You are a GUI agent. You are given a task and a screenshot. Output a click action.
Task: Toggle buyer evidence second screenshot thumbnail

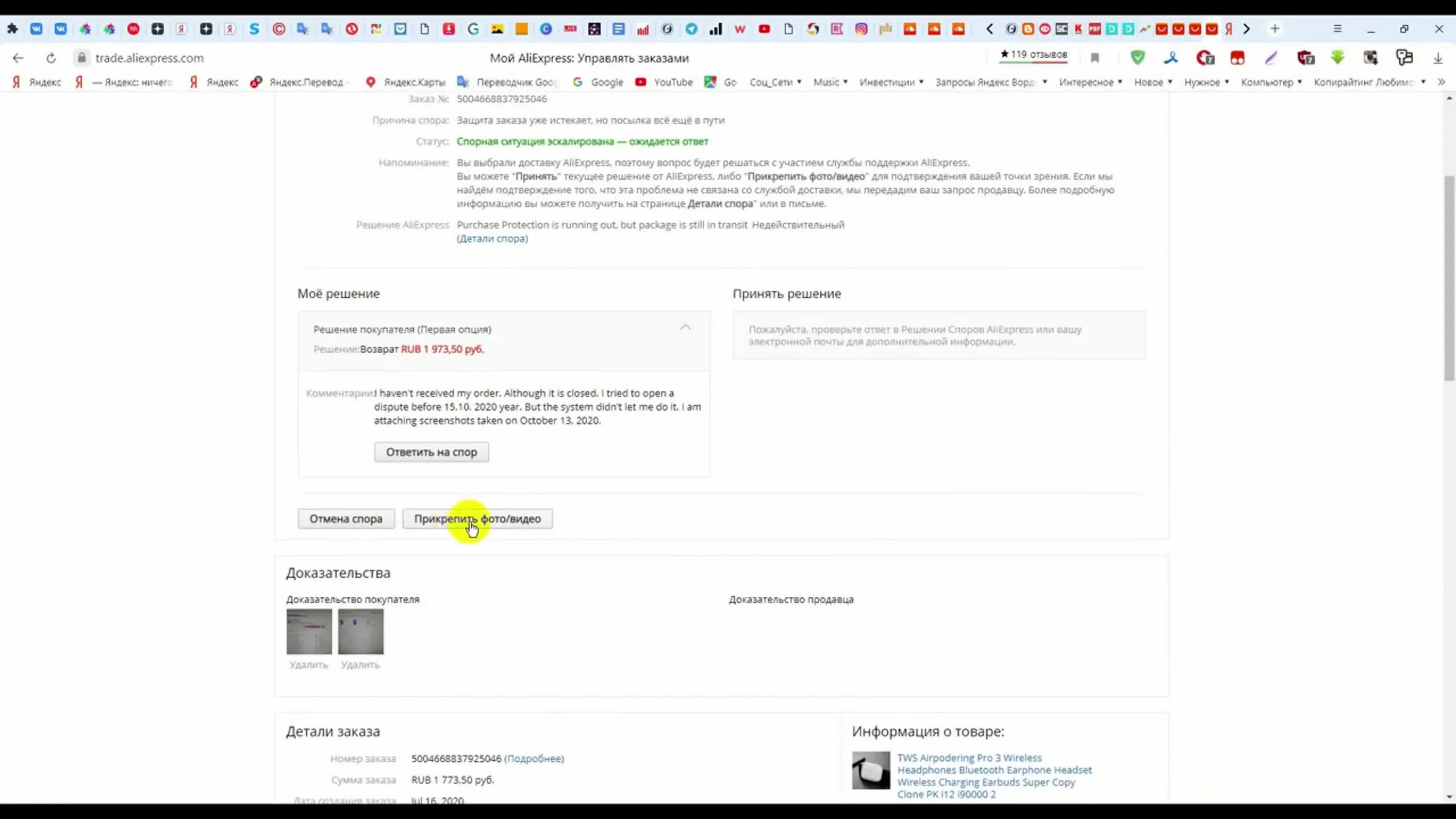coord(359,630)
